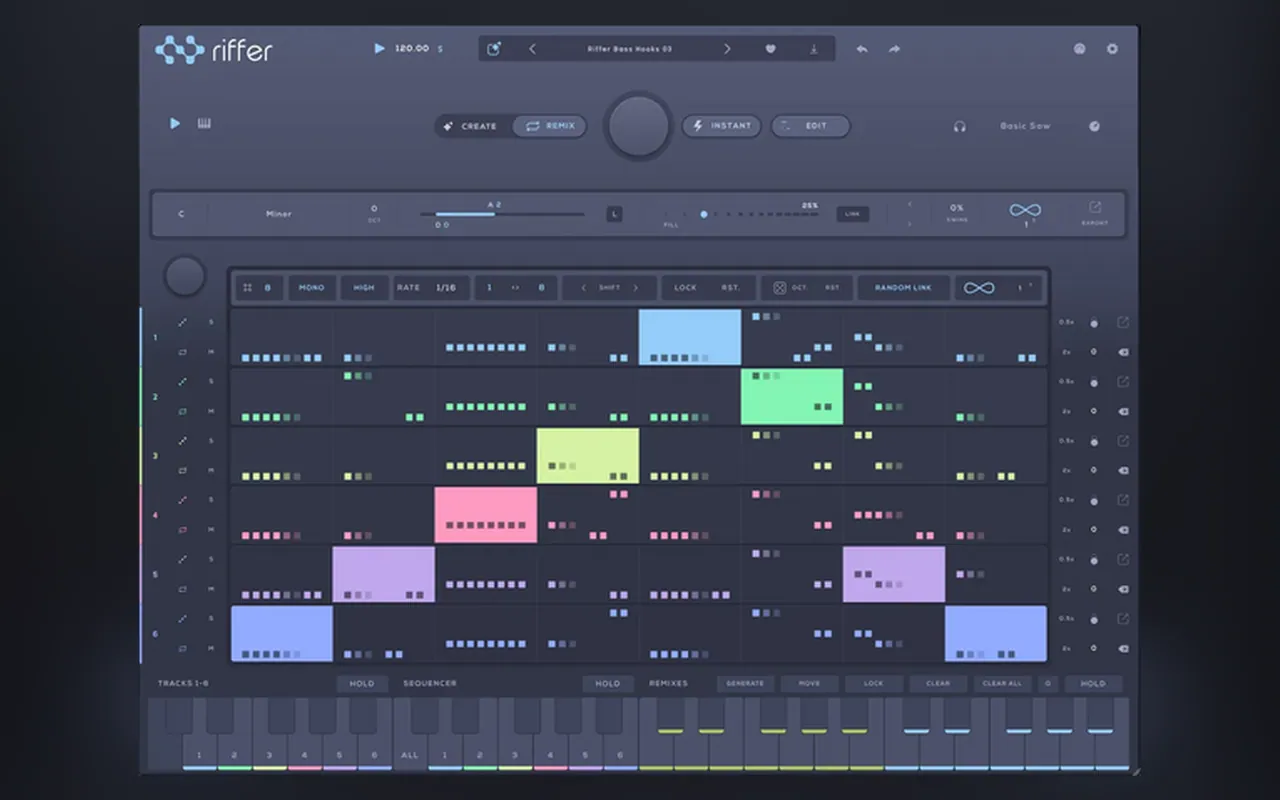Screen dimensions: 1280x800
Task: Go to next preset with right chevron
Action: click(x=727, y=49)
